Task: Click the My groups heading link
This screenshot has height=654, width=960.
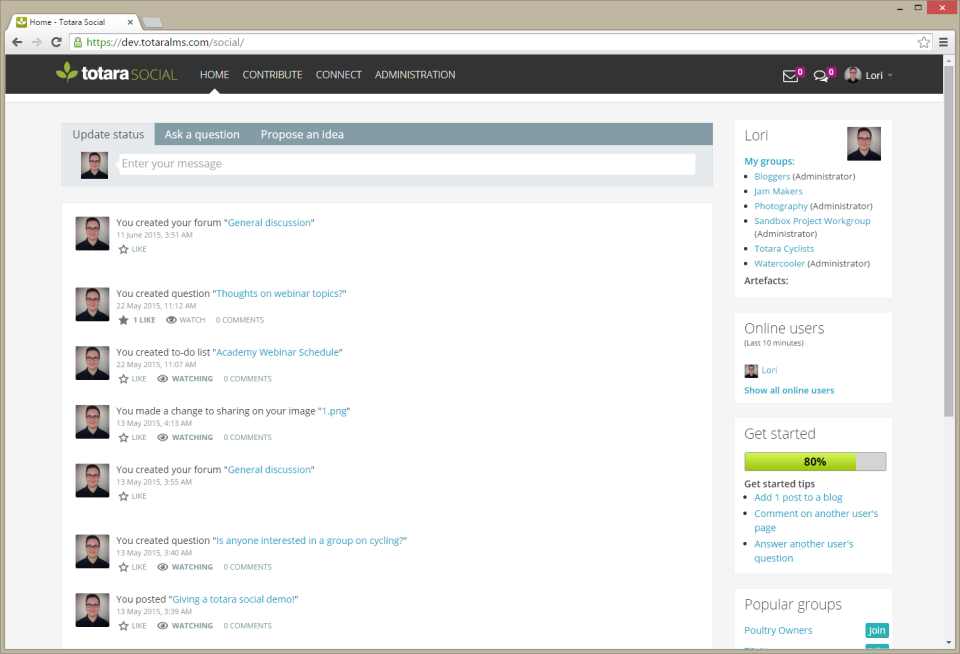Action: [769, 162]
